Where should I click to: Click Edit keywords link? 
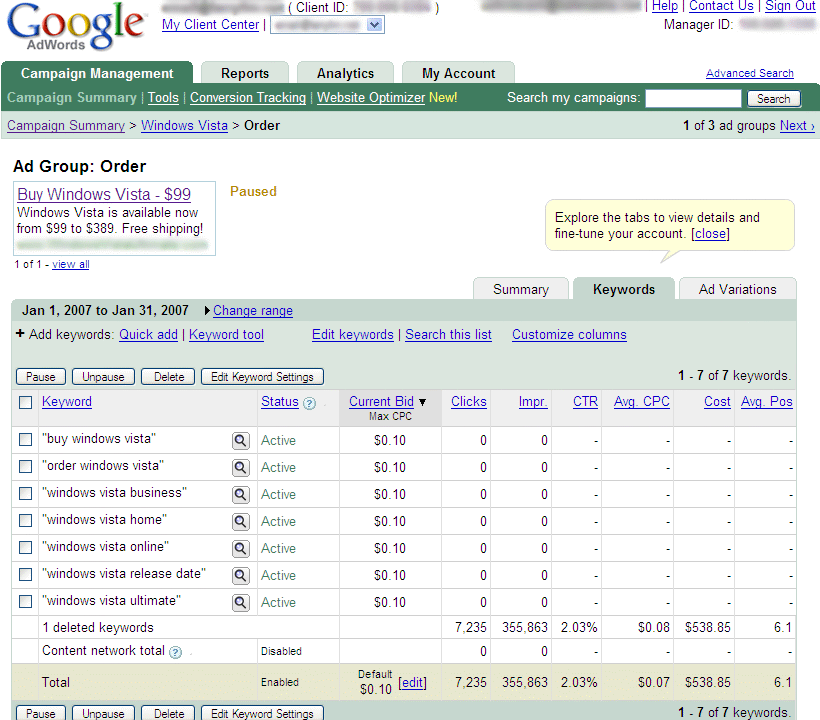point(352,335)
